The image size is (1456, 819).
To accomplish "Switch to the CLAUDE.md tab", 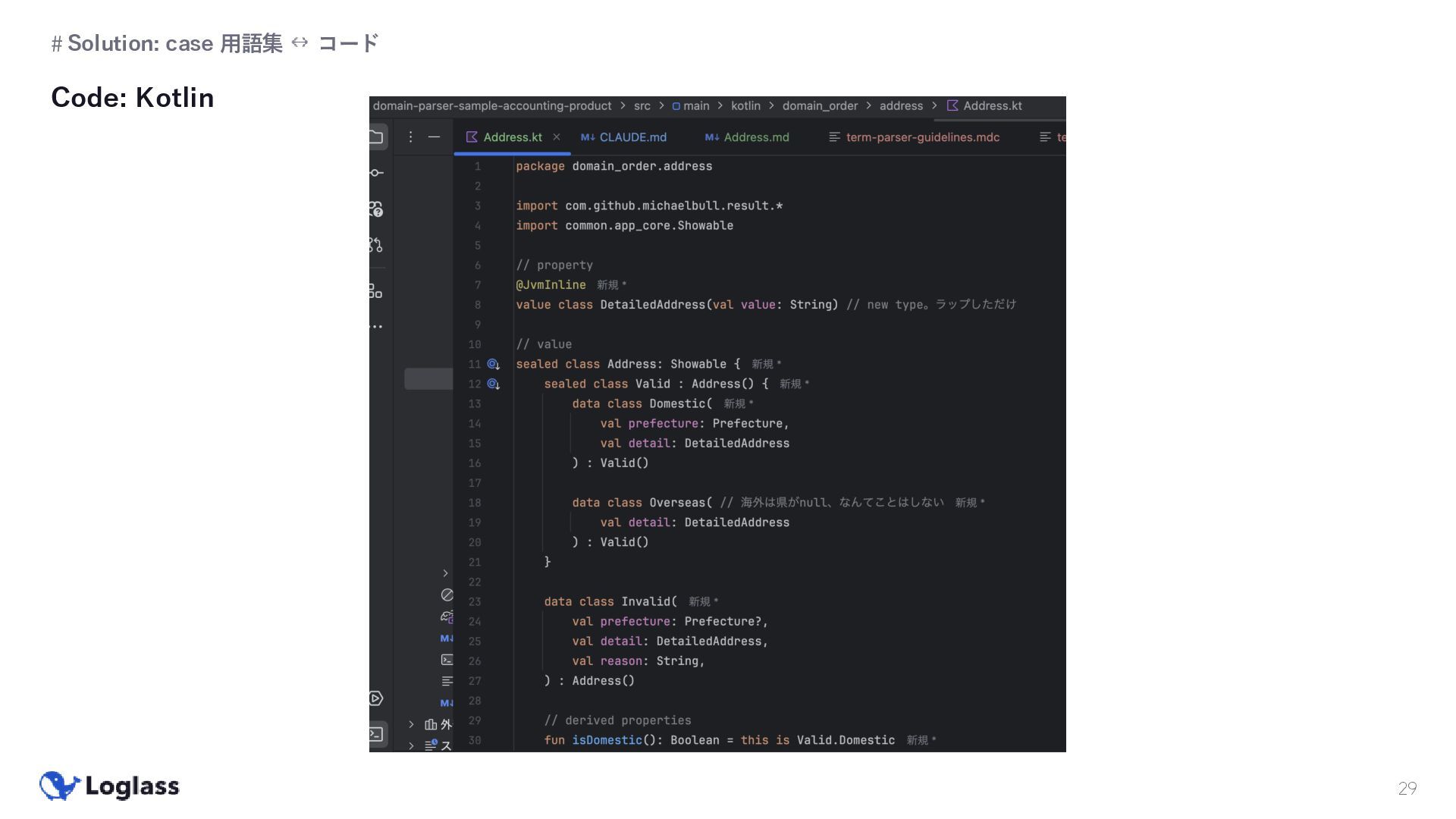I will point(632,137).
